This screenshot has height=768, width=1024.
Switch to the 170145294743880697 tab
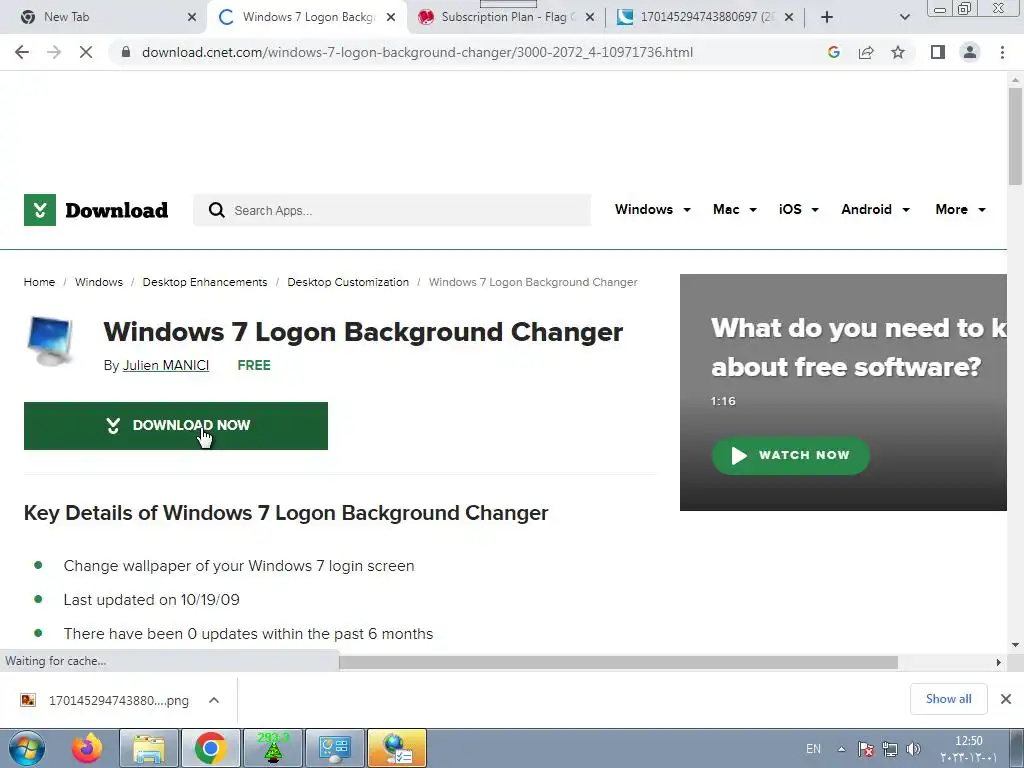pyautogui.click(x=707, y=17)
